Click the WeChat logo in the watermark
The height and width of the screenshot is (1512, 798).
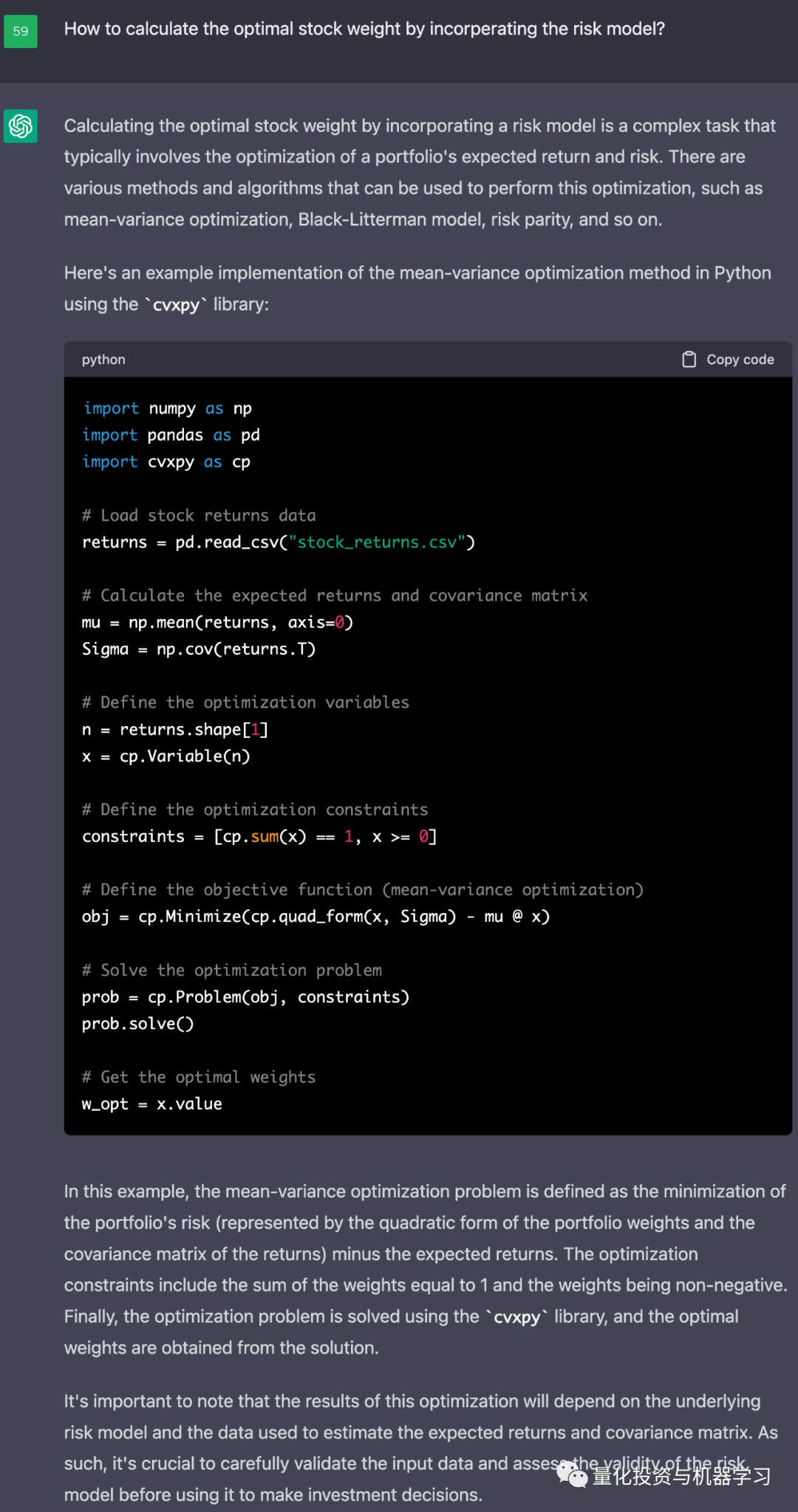[572, 1474]
